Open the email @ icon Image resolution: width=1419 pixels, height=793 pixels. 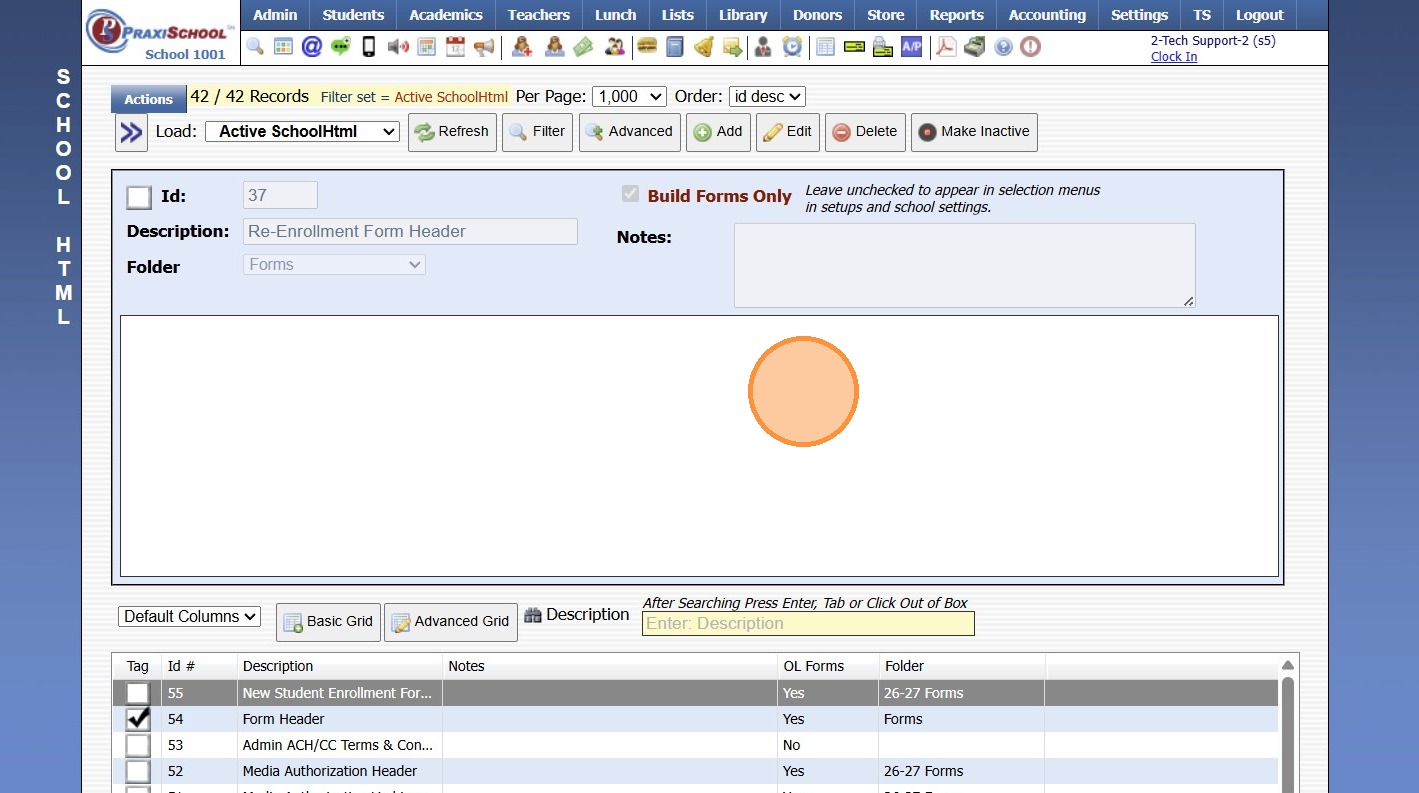pos(312,47)
